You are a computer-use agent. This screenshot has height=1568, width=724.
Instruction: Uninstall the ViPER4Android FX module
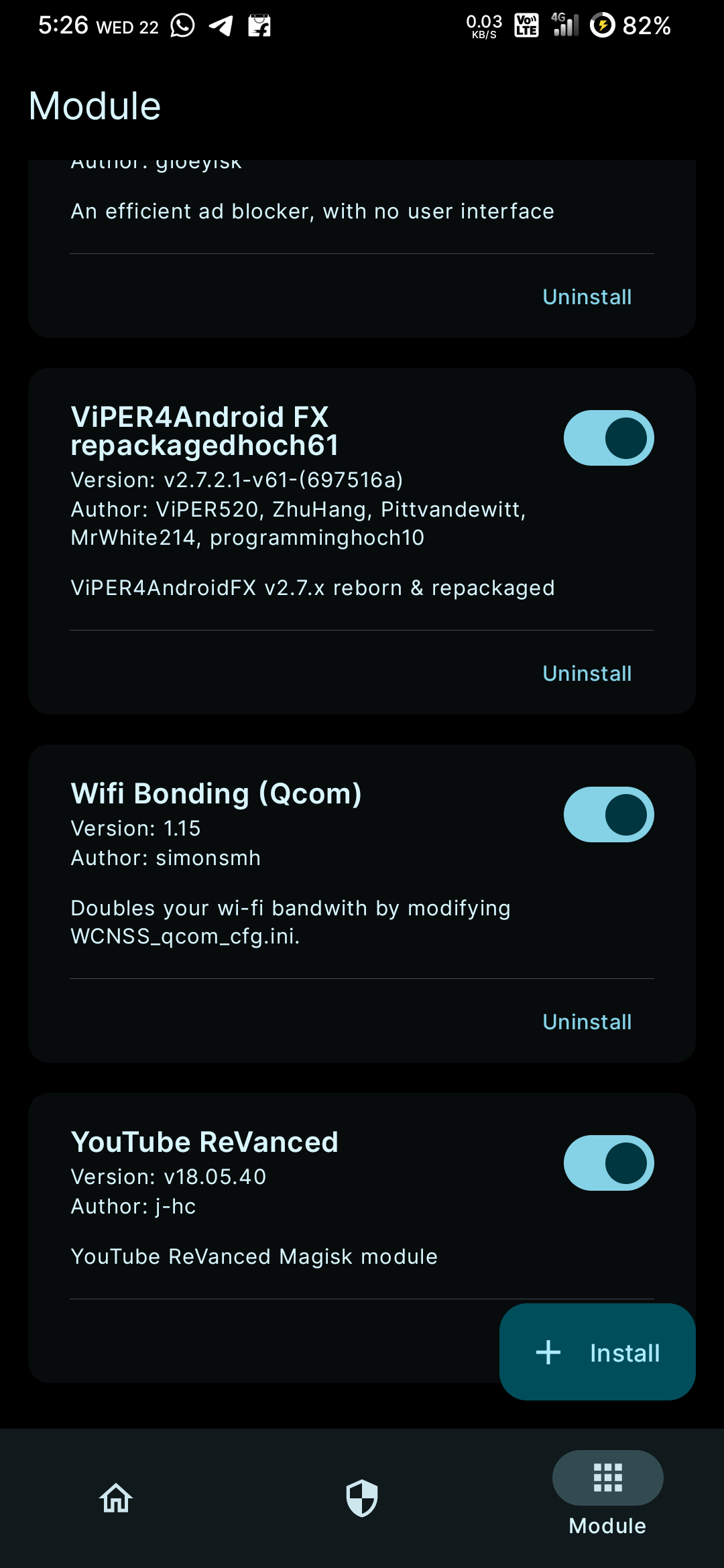point(587,673)
